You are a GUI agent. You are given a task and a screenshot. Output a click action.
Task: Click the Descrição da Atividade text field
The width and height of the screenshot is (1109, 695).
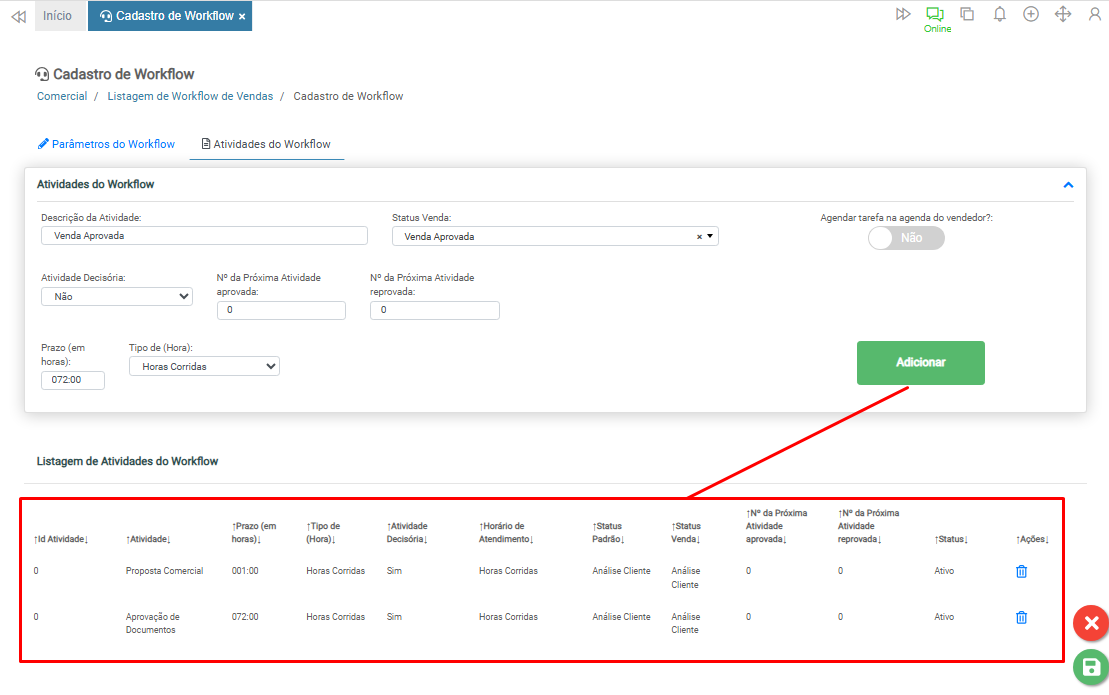pos(204,236)
